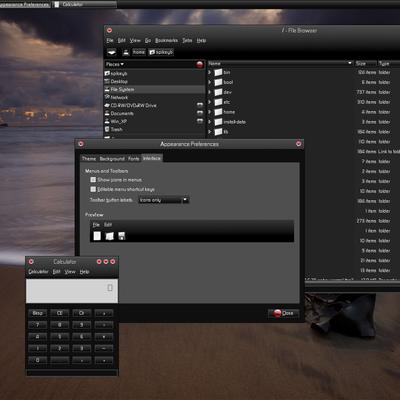Open the Tabs menu in File Browser

click(187, 40)
